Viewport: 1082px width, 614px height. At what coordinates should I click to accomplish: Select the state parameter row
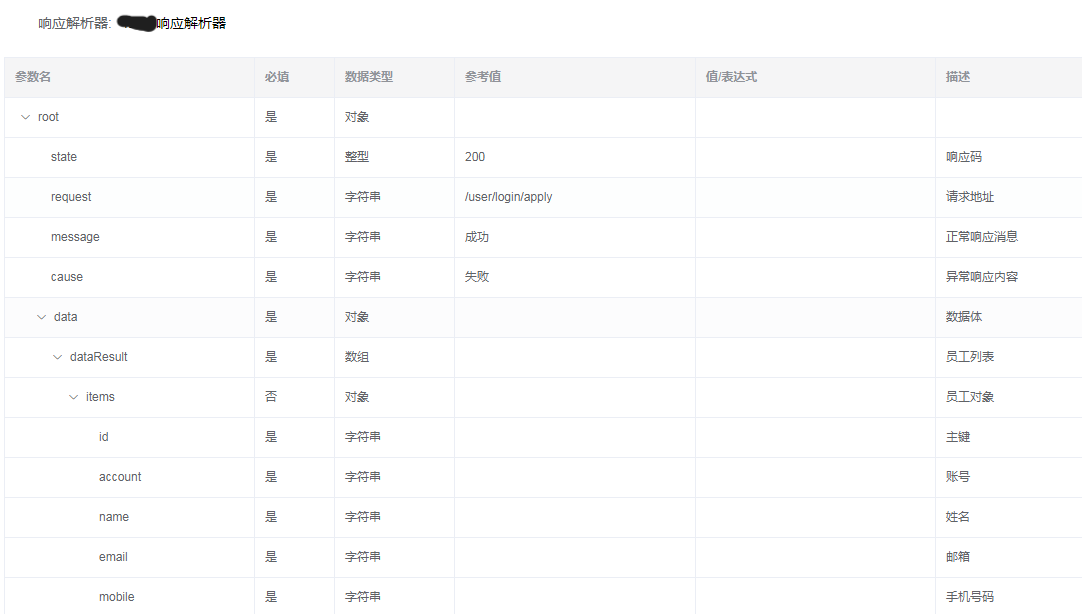(x=64, y=157)
